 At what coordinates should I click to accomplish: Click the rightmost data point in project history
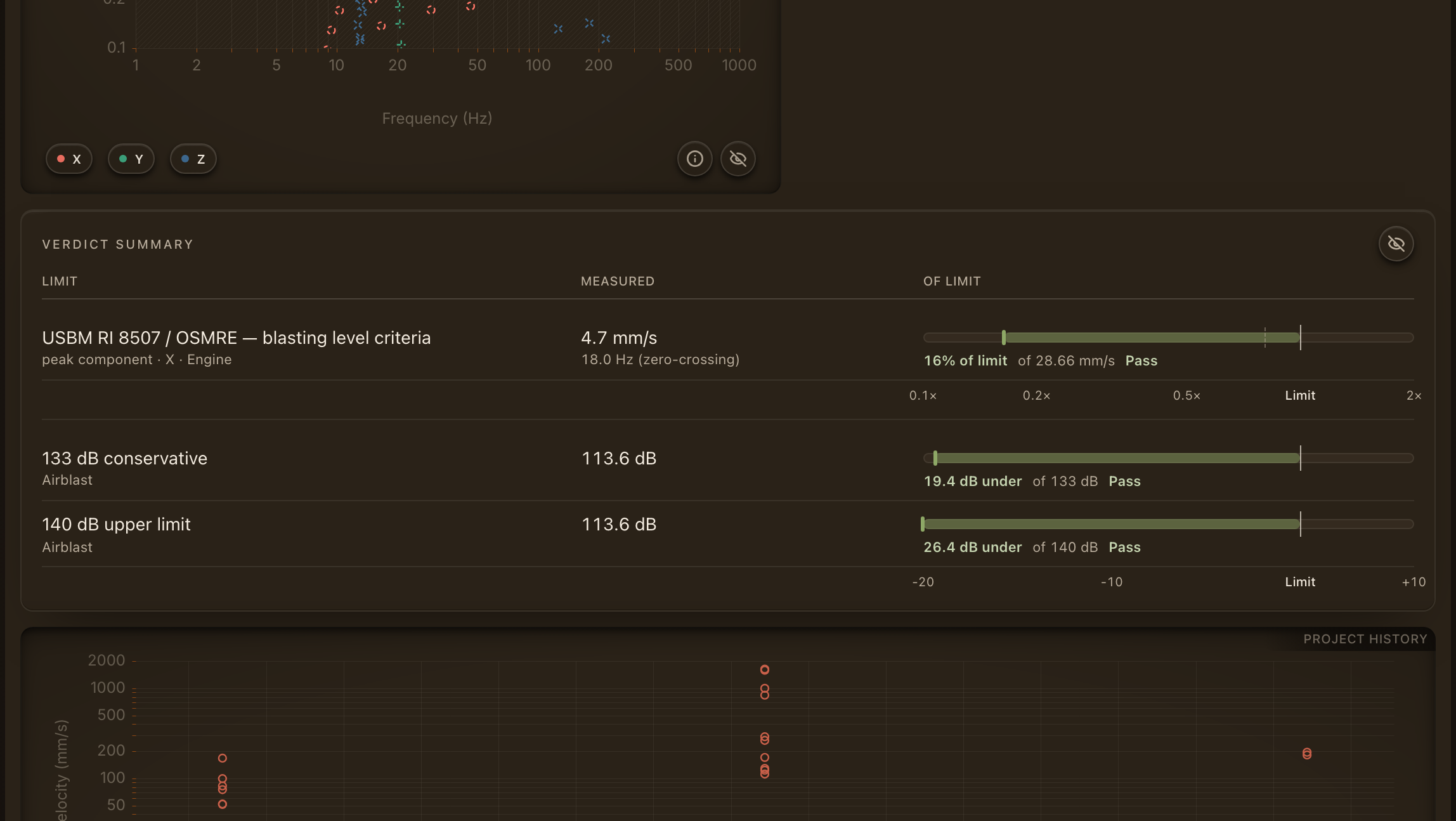tap(1307, 754)
